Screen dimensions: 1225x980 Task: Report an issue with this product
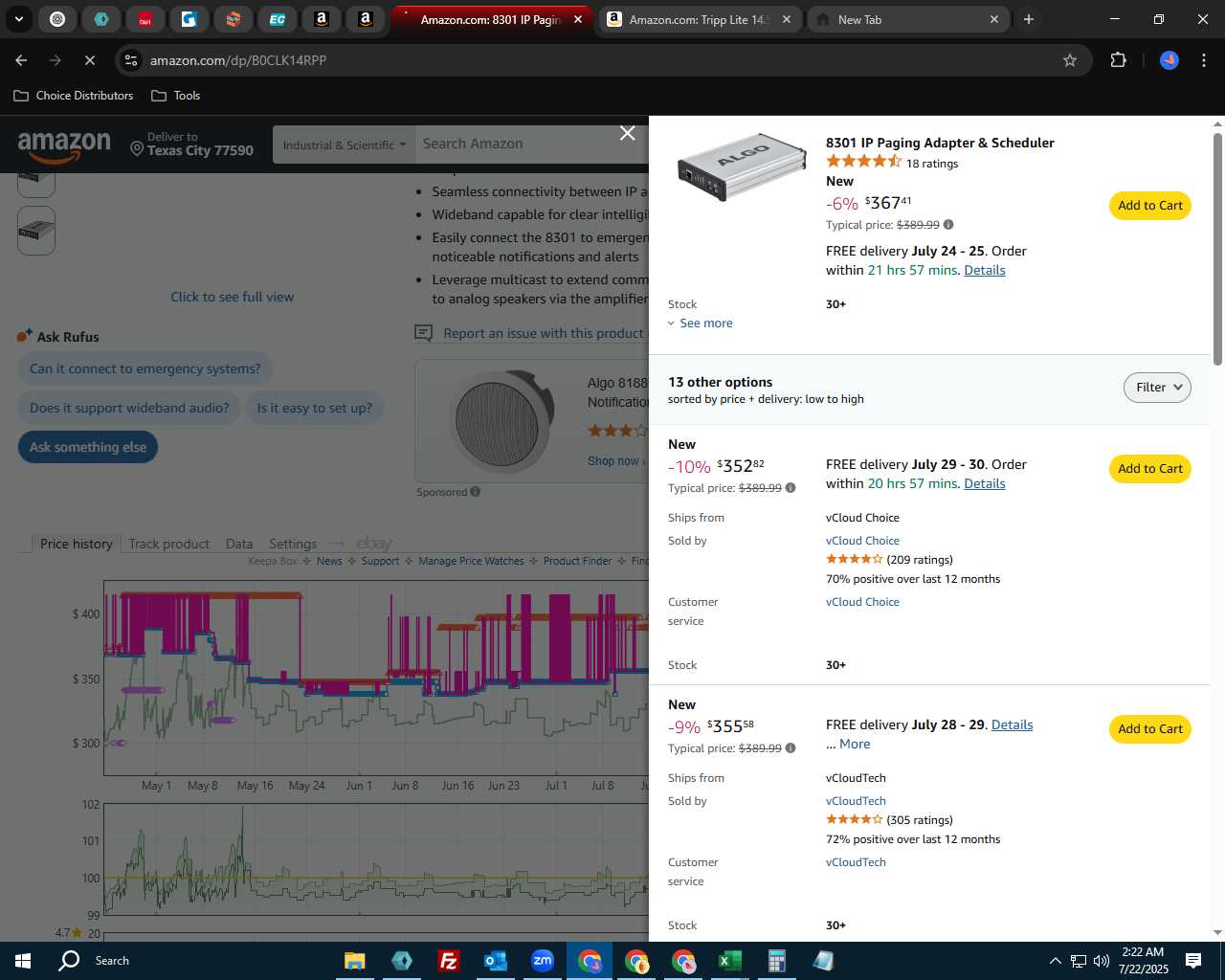point(543,334)
